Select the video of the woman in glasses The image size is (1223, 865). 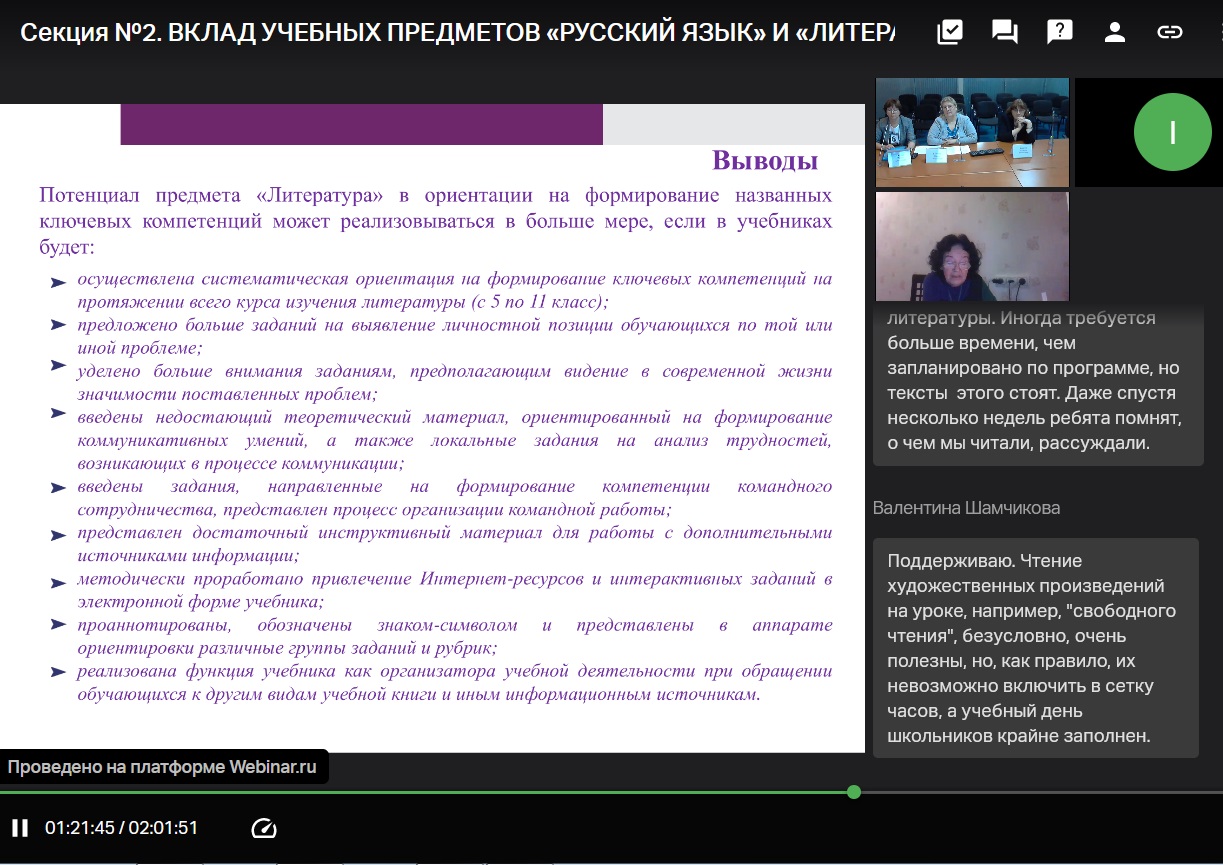pyautogui.click(x=971, y=247)
